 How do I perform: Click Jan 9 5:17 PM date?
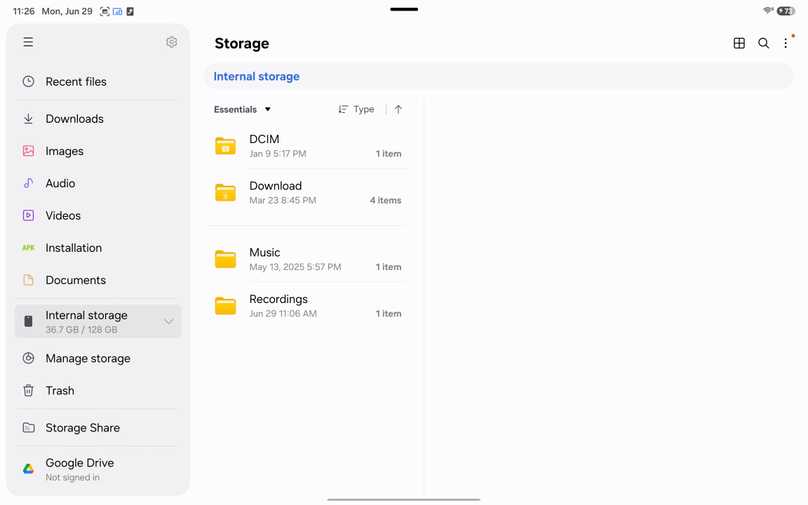pyautogui.click(x=278, y=154)
